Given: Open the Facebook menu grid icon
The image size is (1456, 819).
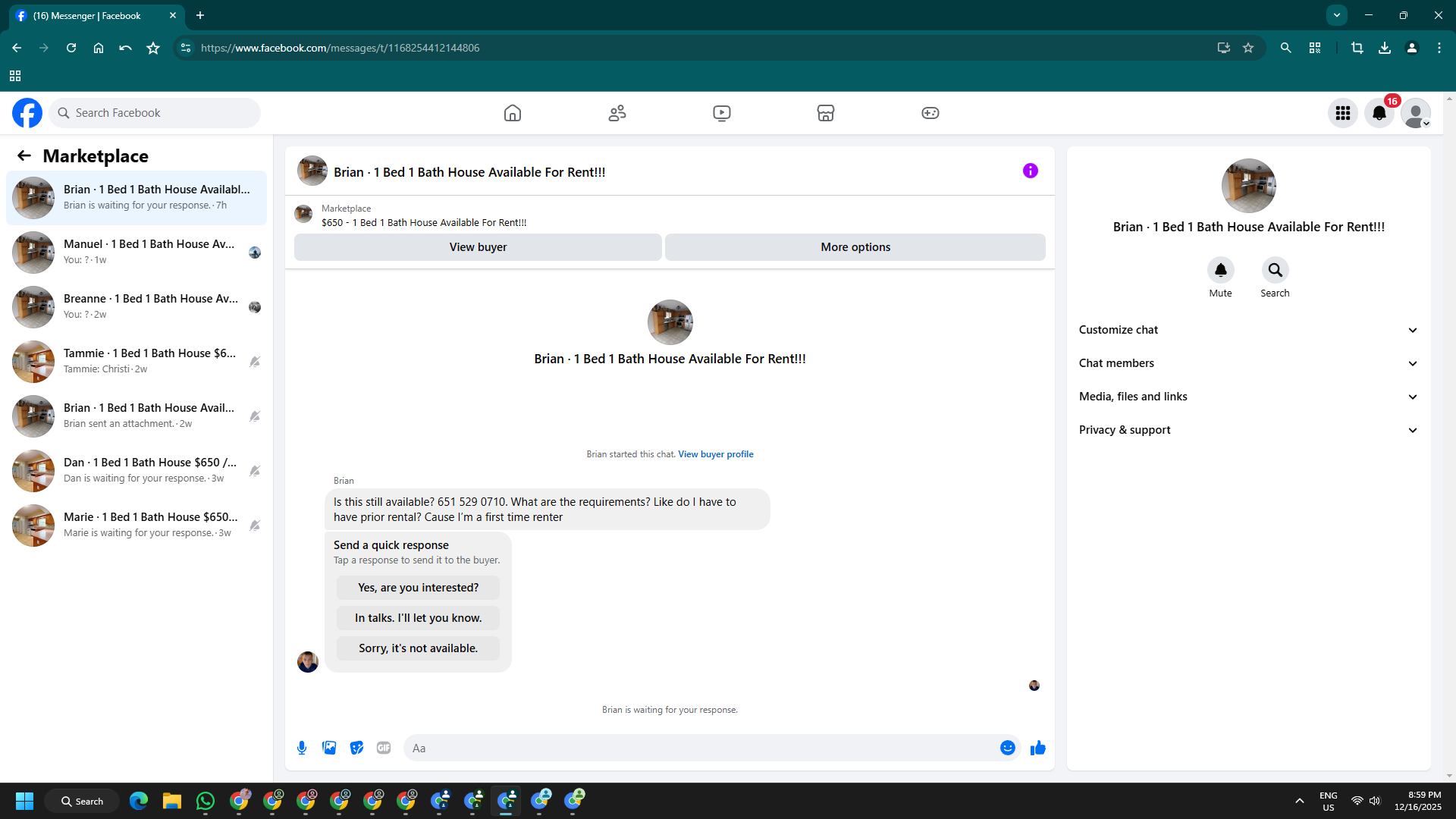Looking at the screenshot, I should pyautogui.click(x=1343, y=113).
